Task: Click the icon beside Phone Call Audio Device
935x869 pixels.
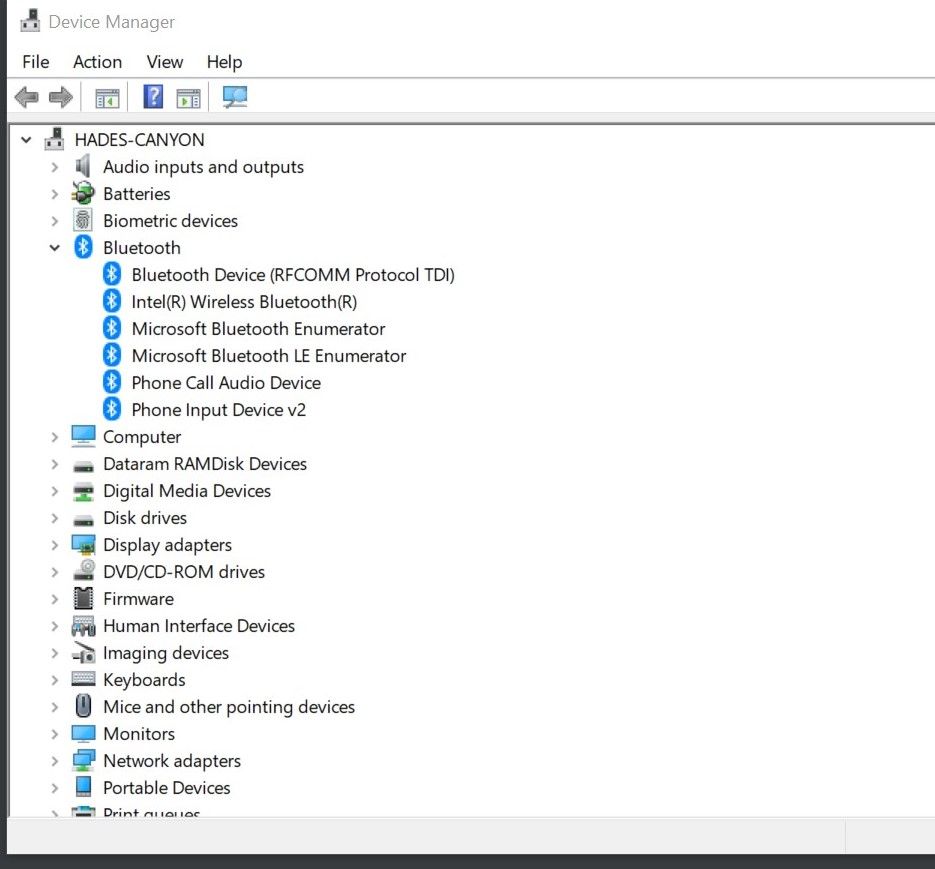Action: pyautogui.click(x=112, y=382)
